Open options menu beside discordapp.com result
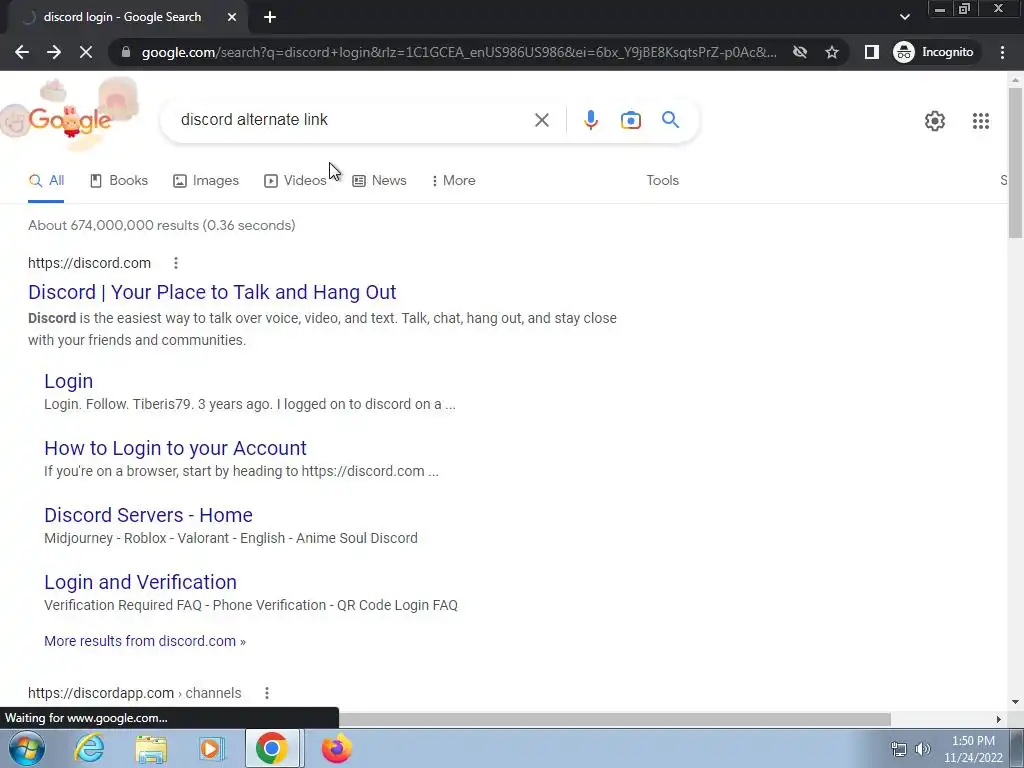Image resolution: width=1024 pixels, height=768 pixels. (x=266, y=693)
